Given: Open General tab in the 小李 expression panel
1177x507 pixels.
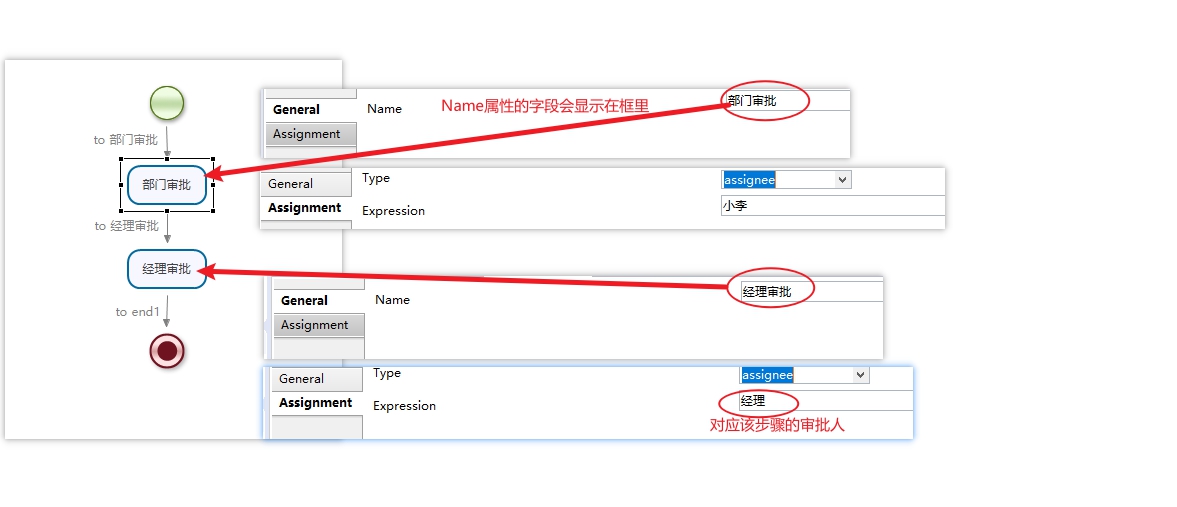Looking at the screenshot, I should [x=306, y=184].
